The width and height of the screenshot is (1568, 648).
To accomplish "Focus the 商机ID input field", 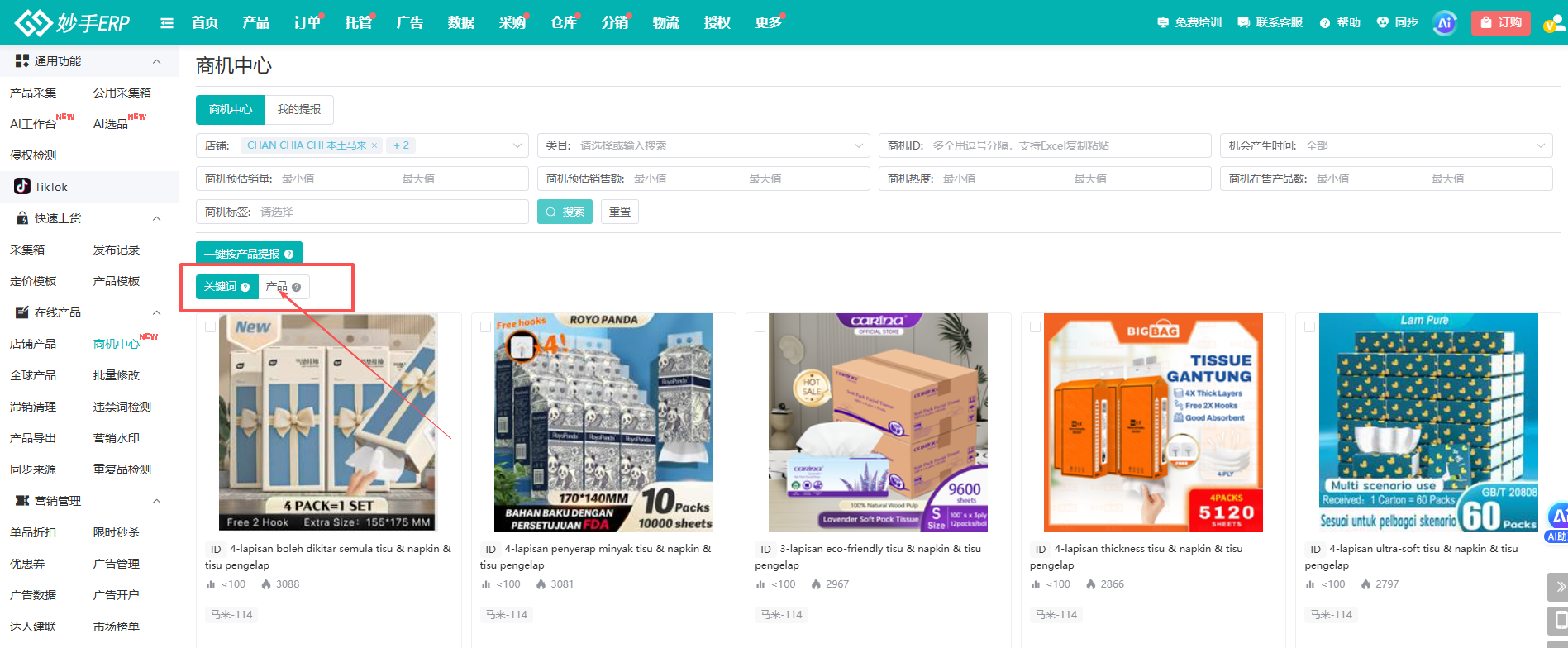I will 1045,145.
